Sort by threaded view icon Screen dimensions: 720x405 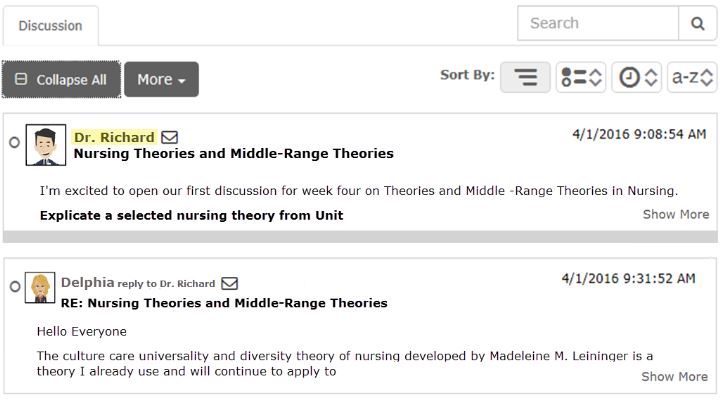click(x=525, y=77)
